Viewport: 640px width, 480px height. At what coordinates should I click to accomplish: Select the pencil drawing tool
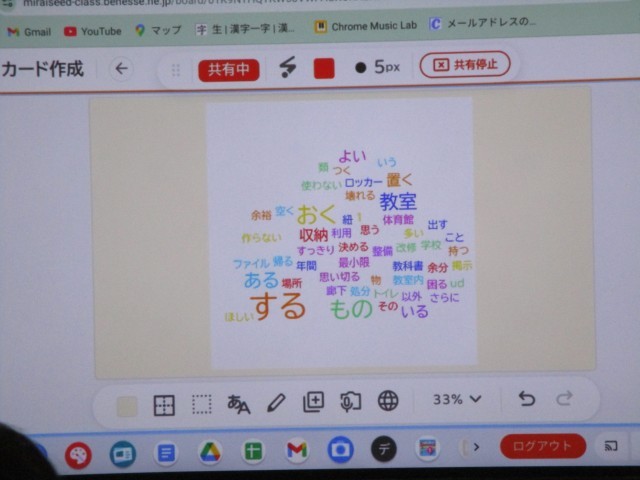click(276, 403)
